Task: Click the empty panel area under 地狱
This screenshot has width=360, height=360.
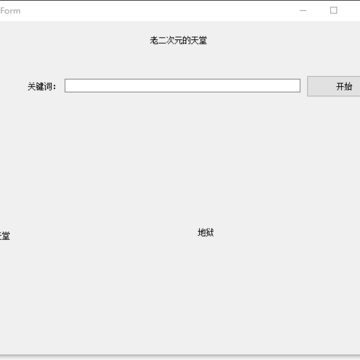Action: point(206,293)
